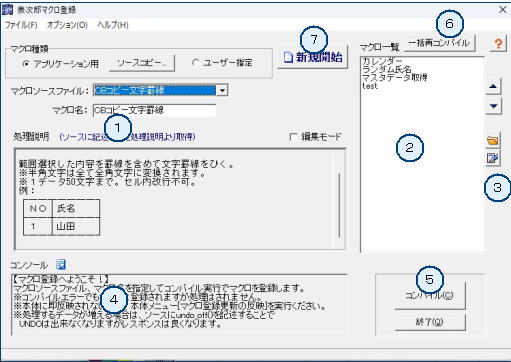511x362 pixels.
Task: Click the red question mark help icon
Action: tap(498, 44)
